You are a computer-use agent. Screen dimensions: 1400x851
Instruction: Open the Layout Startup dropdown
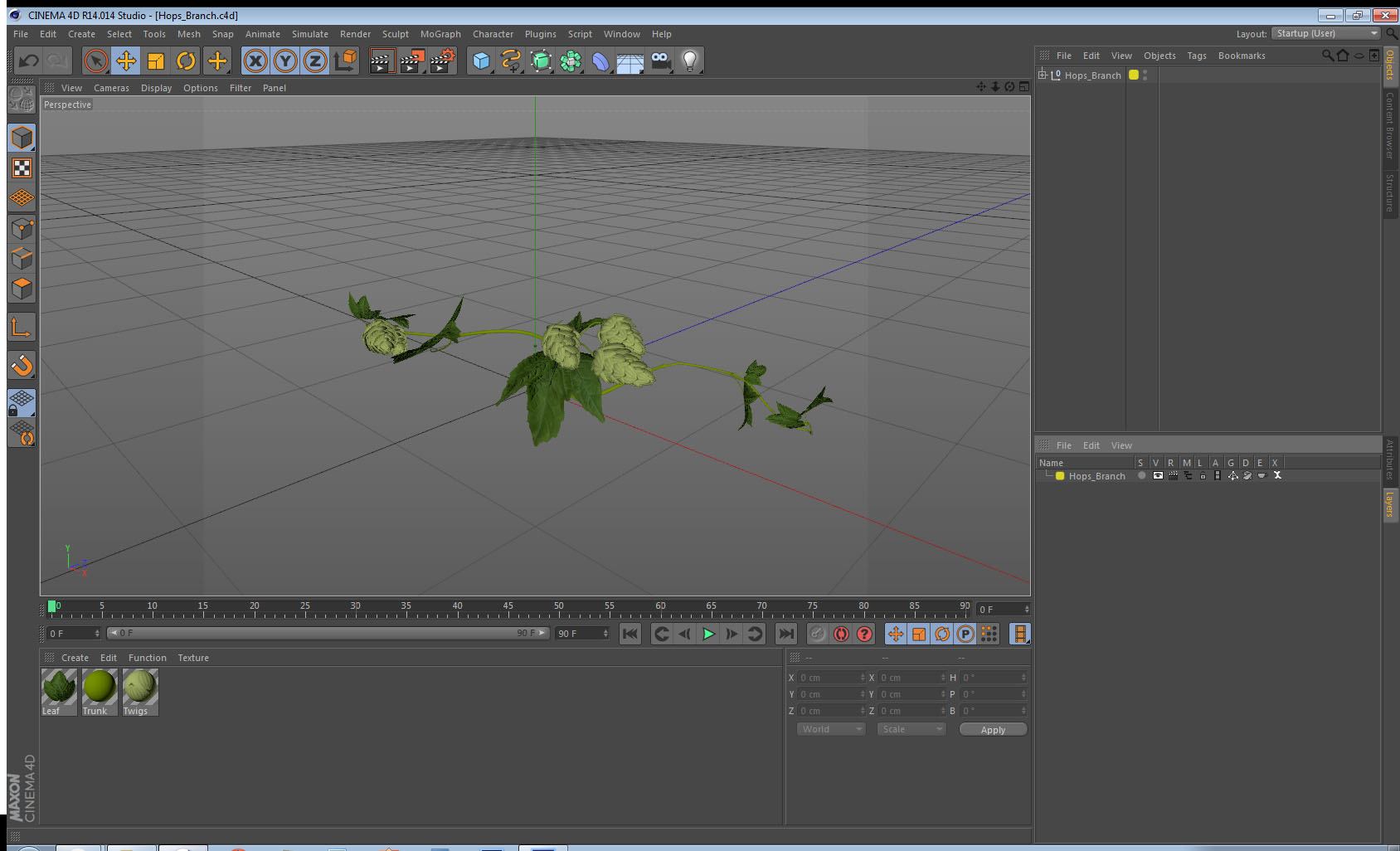[x=1327, y=33]
